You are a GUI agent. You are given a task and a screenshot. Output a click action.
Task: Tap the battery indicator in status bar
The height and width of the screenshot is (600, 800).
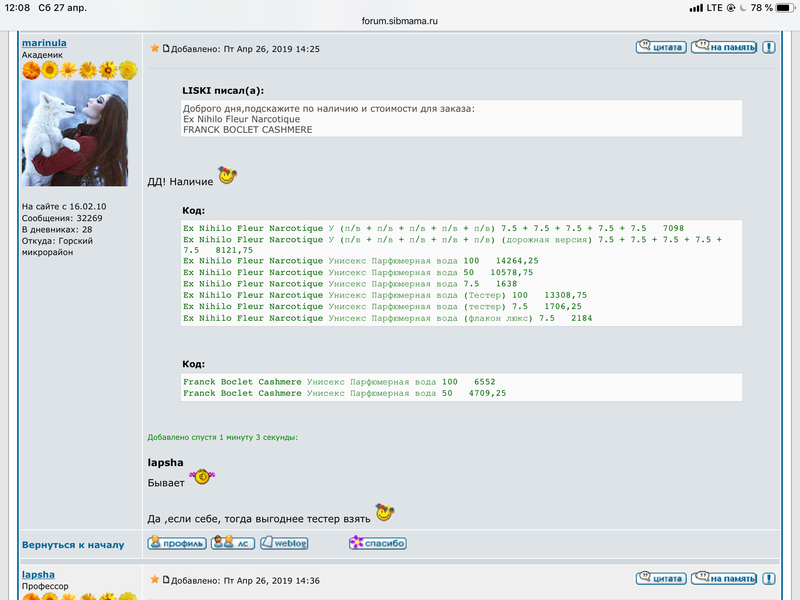pyautogui.click(x=785, y=8)
